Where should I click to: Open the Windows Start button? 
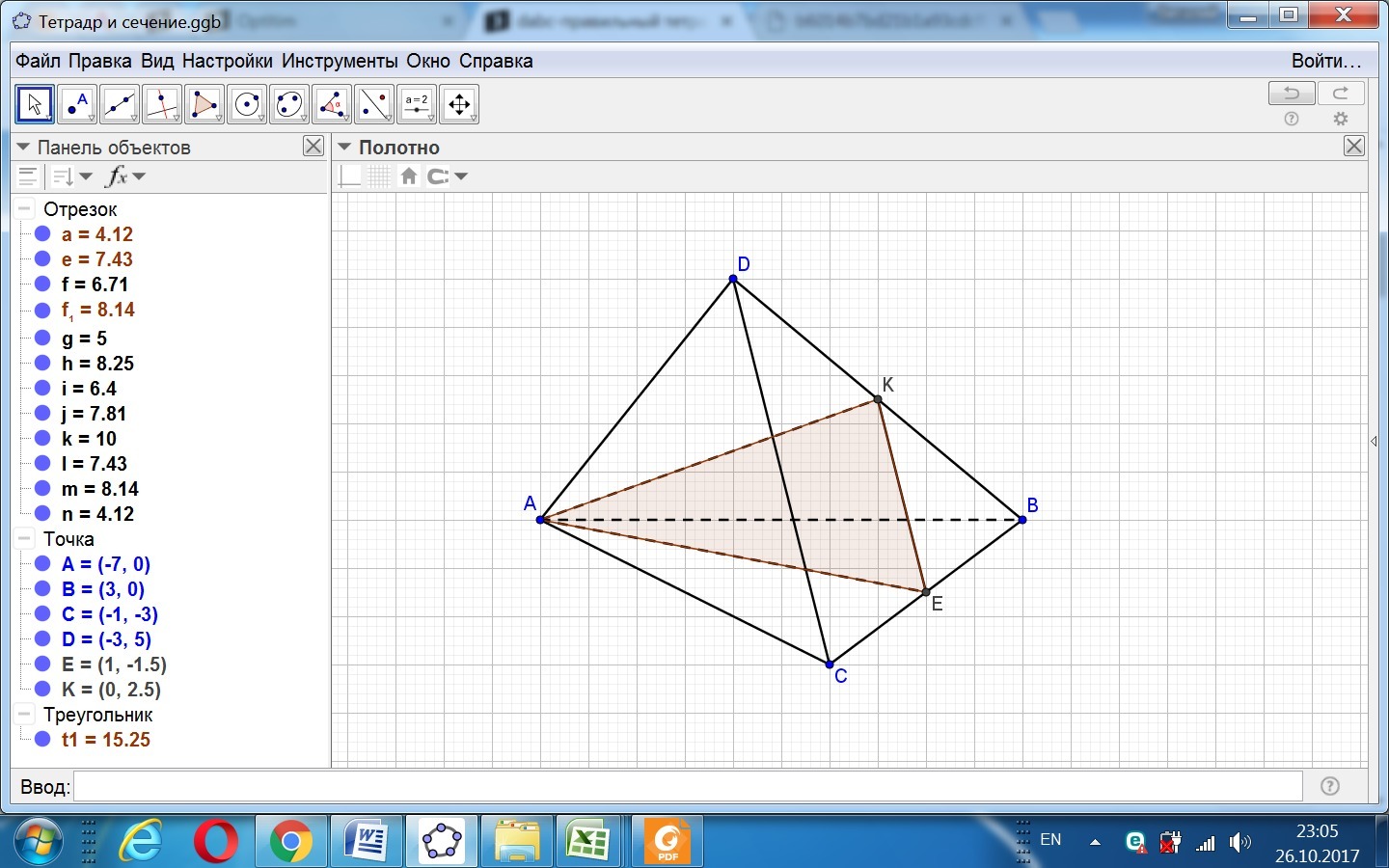[39, 843]
